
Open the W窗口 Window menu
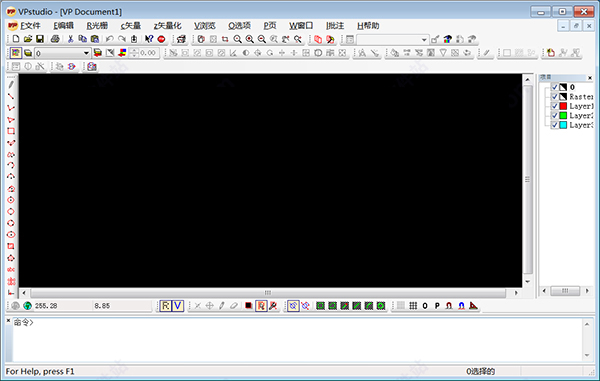coord(301,26)
